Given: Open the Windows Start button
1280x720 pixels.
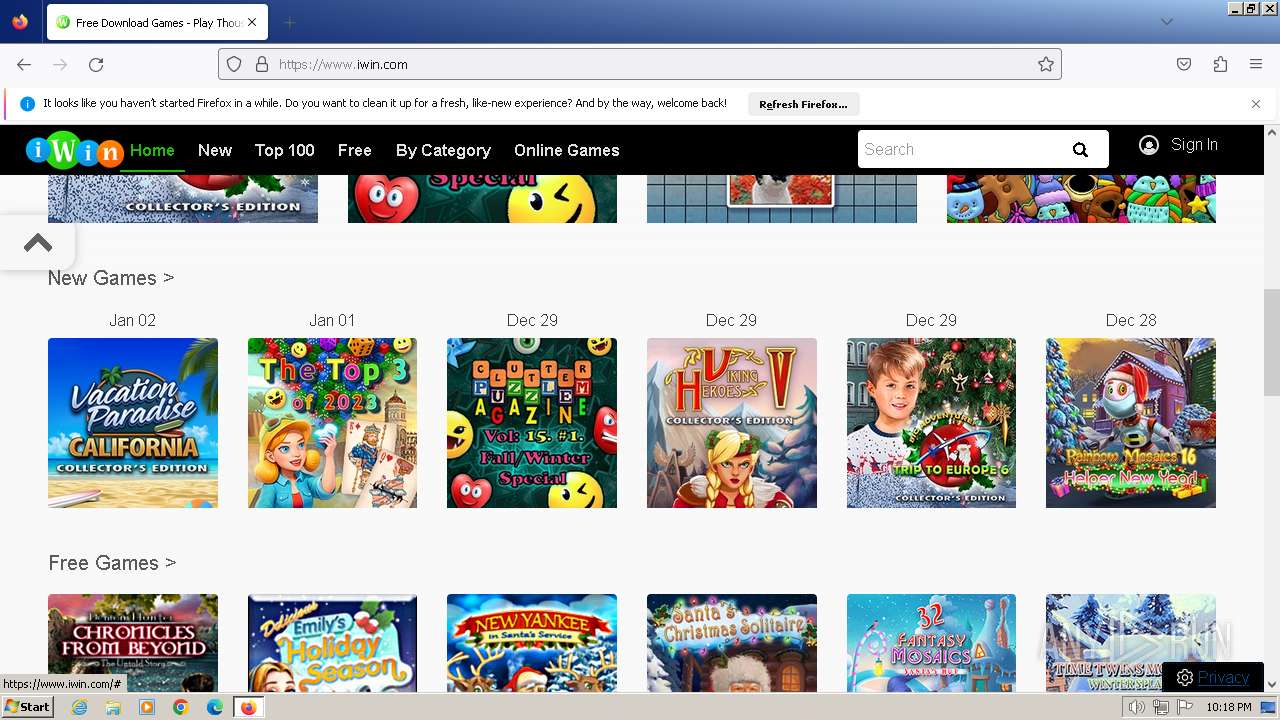Looking at the screenshot, I should coord(27,707).
